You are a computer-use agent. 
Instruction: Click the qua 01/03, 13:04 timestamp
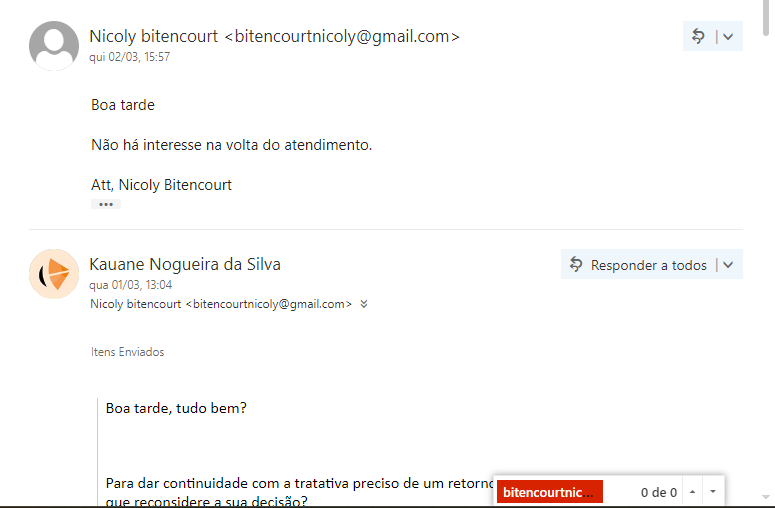click(x=130, y=285)
